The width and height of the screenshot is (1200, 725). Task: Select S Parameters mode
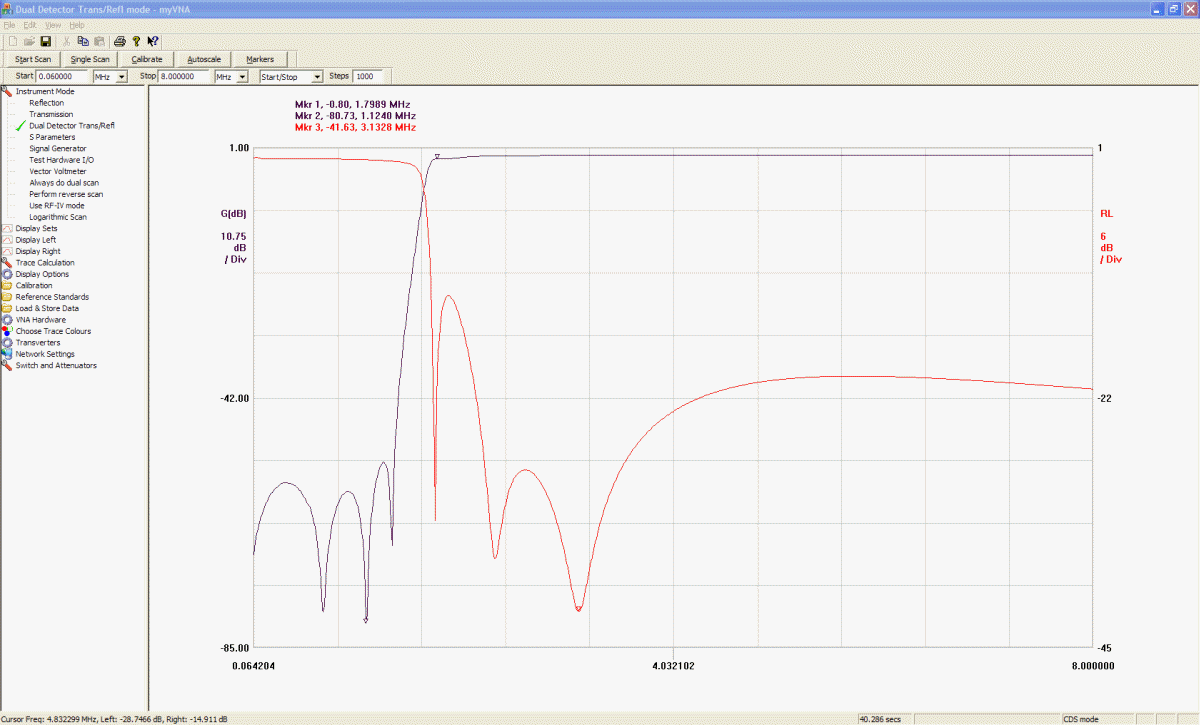[x=52, y=137]
